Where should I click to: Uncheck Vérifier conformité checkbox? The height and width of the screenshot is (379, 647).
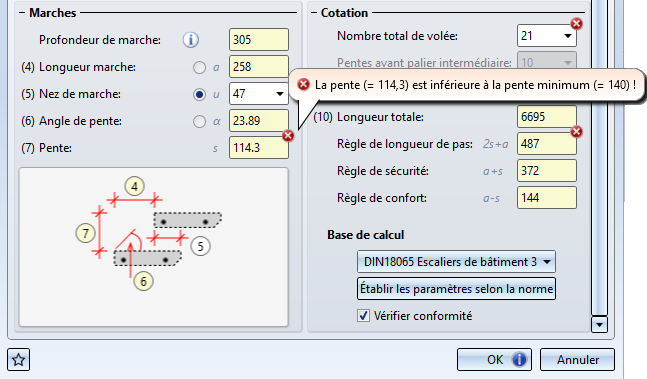(x=363, y=316)
